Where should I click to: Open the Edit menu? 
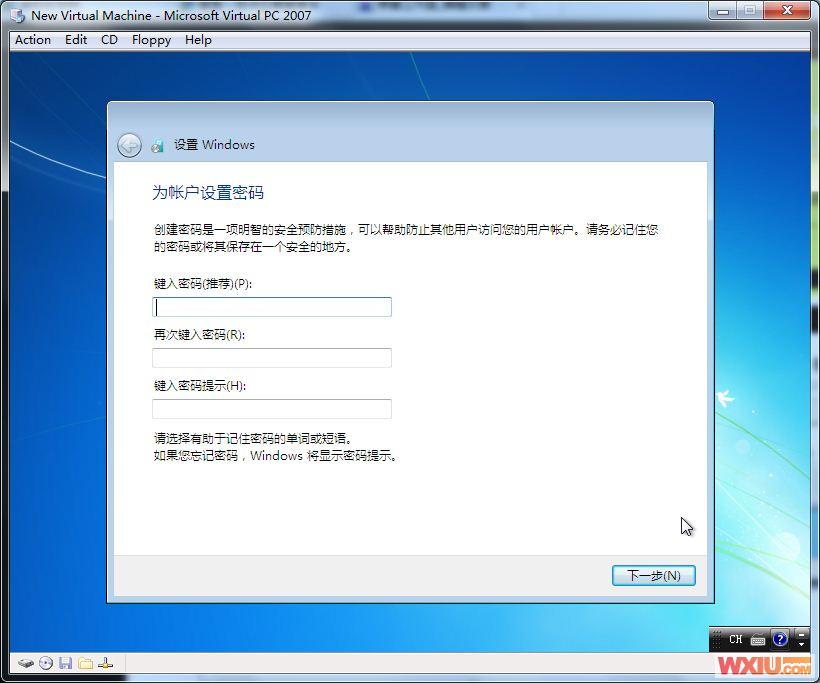click(76, 40)
